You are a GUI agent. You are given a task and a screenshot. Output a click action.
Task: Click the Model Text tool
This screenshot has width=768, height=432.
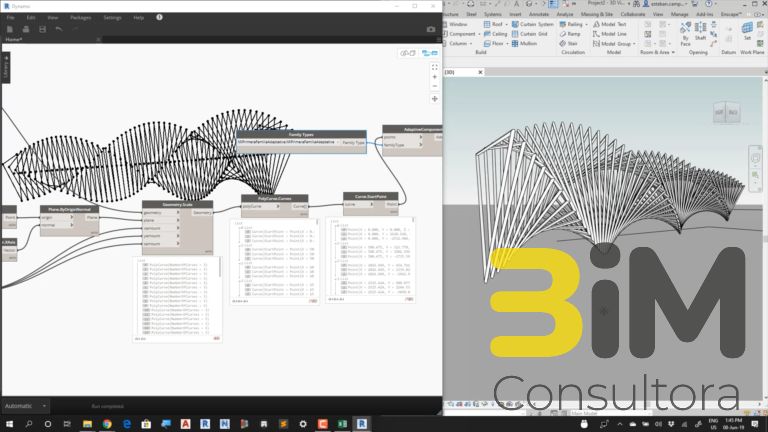pos(610,24)
